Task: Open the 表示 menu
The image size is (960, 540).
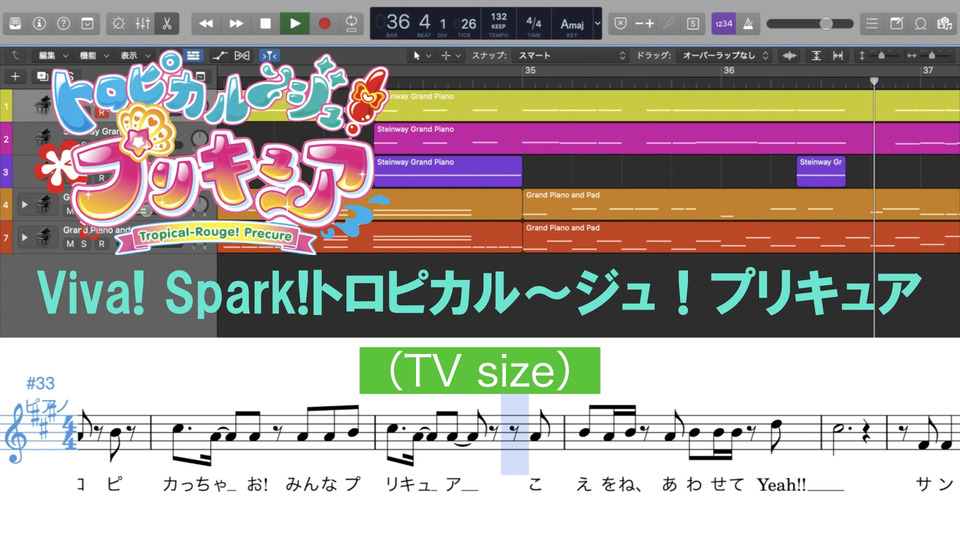Action: pos(134,56)
